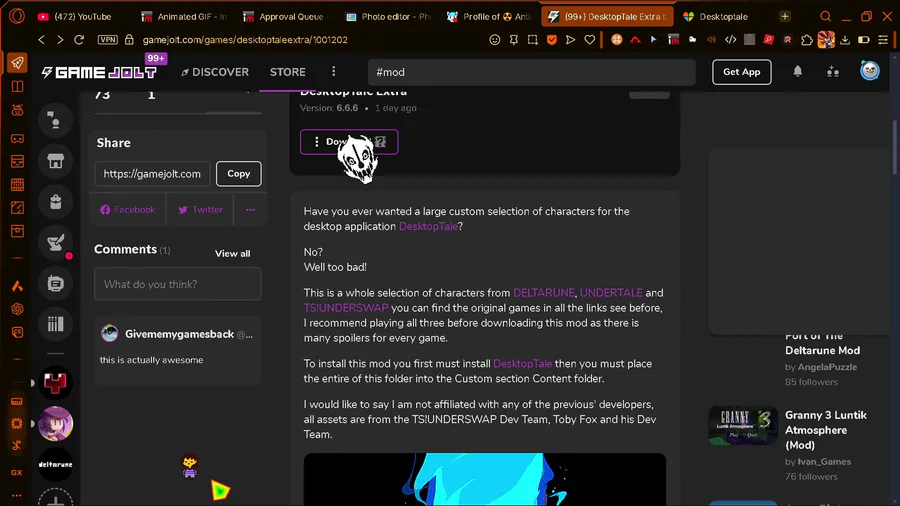Open Givemenygamesback commenter profile
Image resolution: width=900 pixels, height=506 pixels.
click(179, 334)
